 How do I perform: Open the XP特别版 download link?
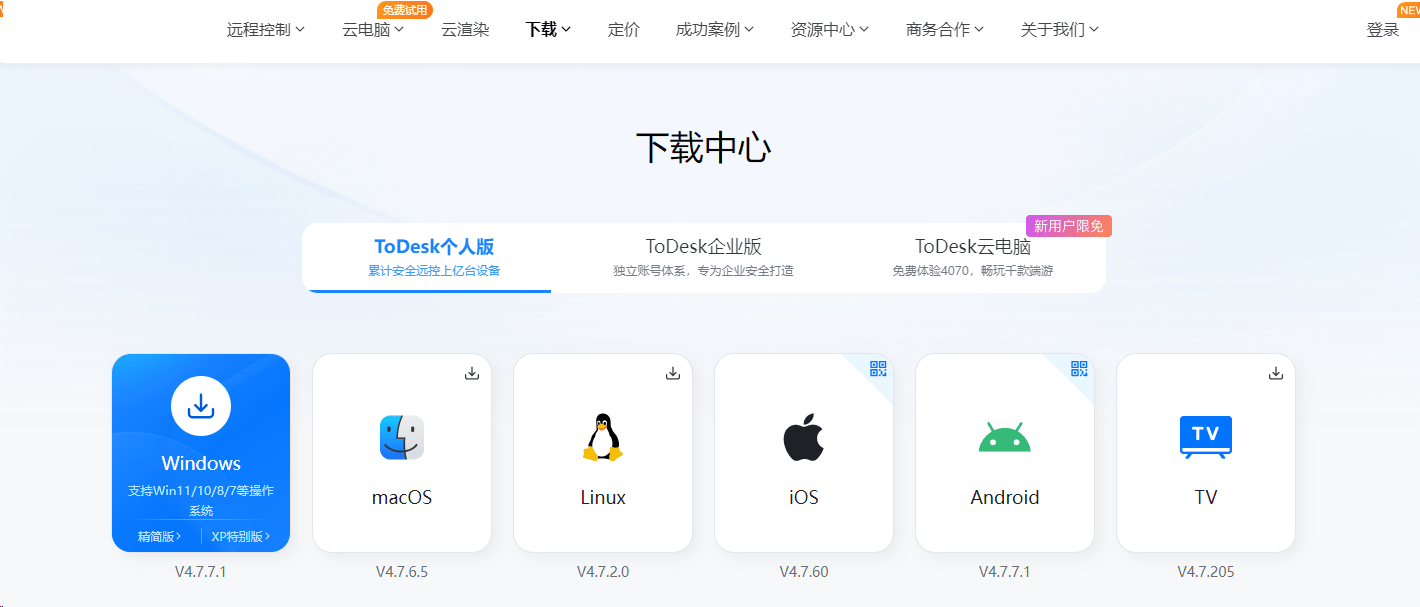click(x=241, y=537)
